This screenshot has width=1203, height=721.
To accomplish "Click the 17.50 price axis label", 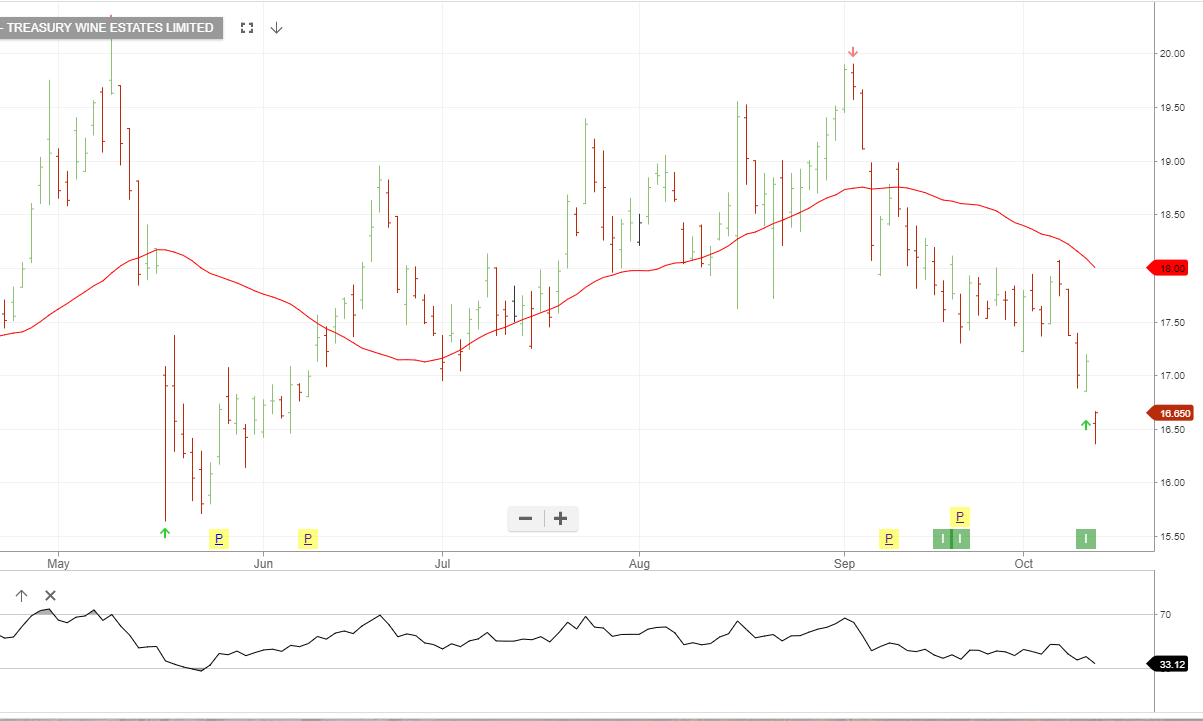I will [x=1172, y=322].
